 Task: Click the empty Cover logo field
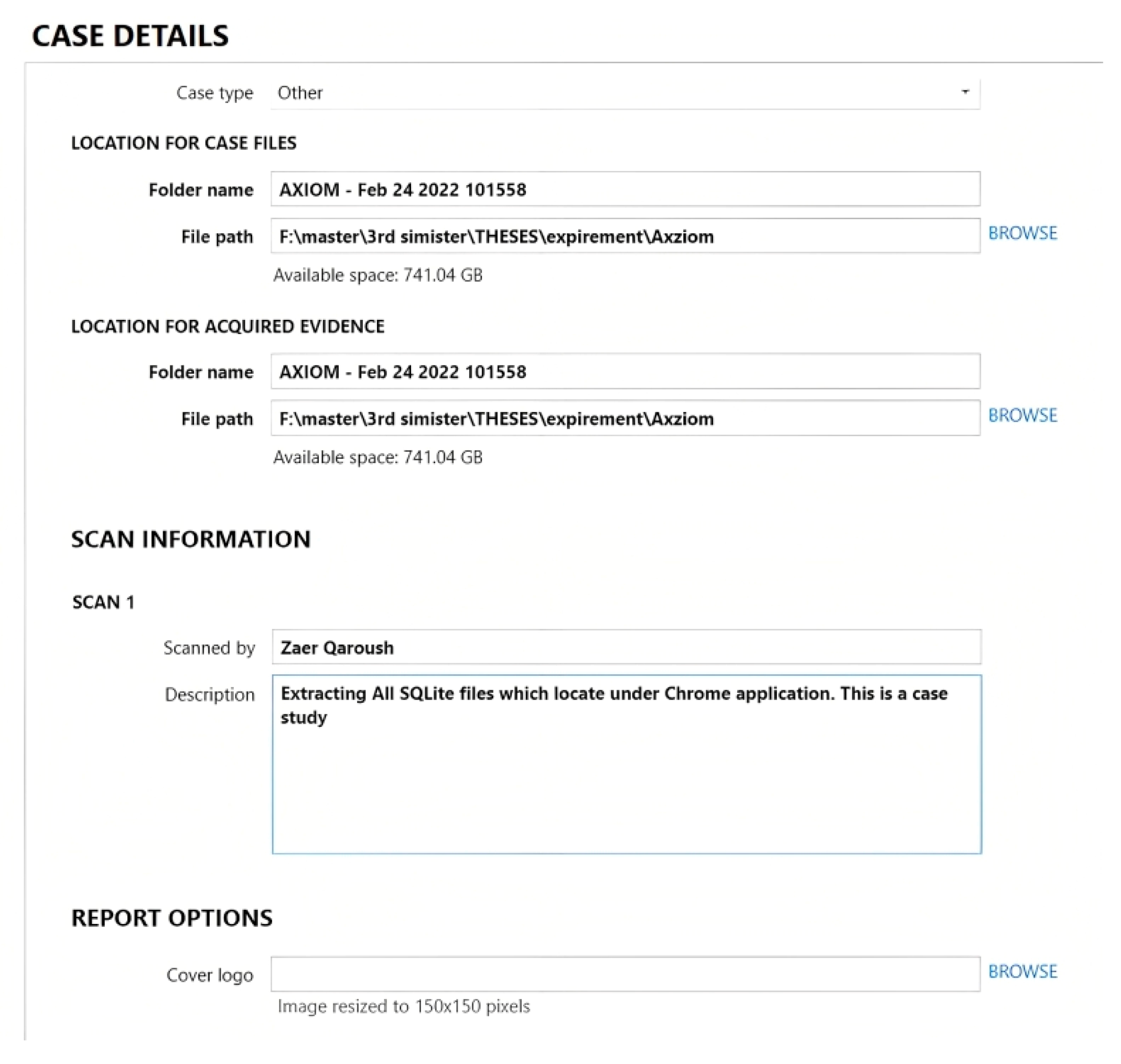click(x=624, y=974)
